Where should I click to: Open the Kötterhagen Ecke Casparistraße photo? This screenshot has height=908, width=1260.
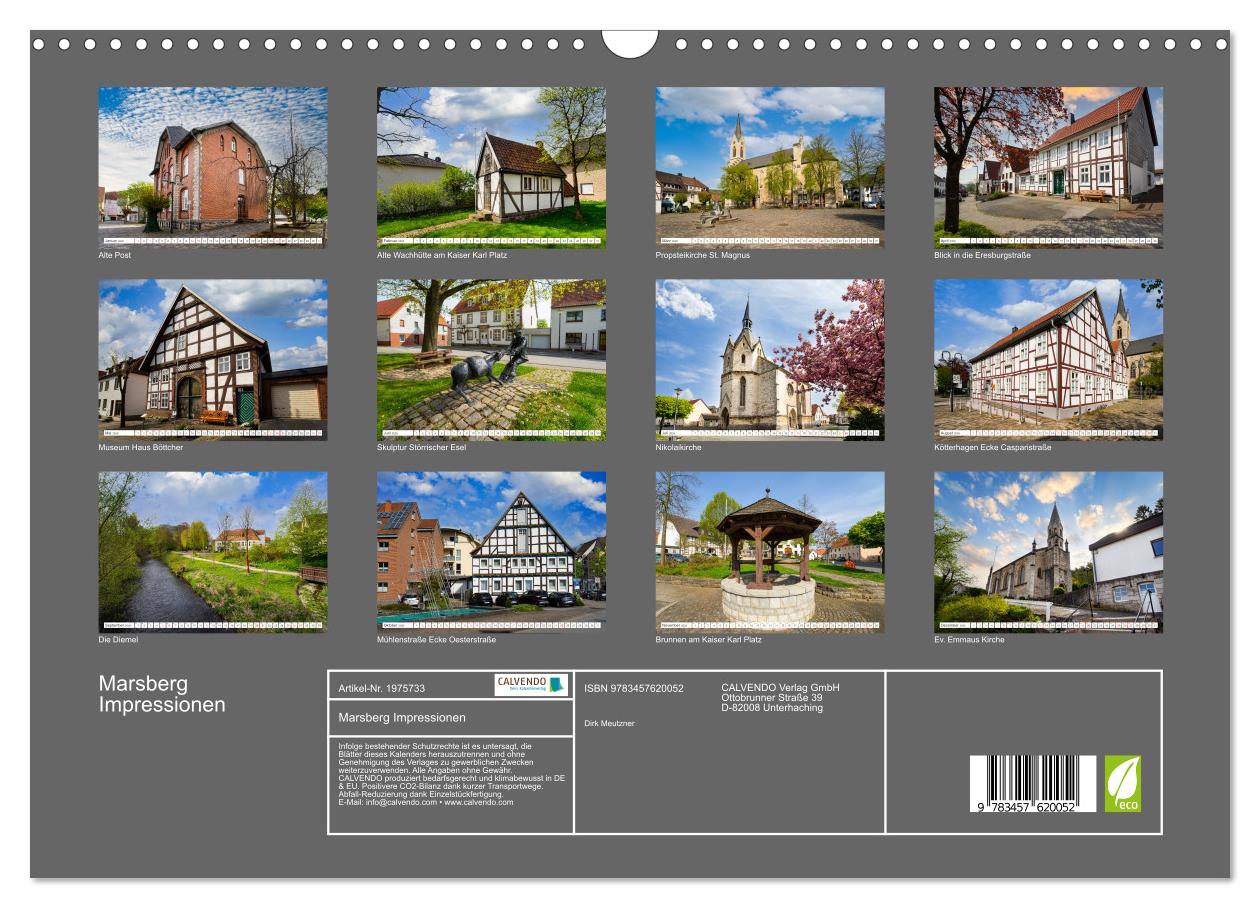click(1048, 359)
